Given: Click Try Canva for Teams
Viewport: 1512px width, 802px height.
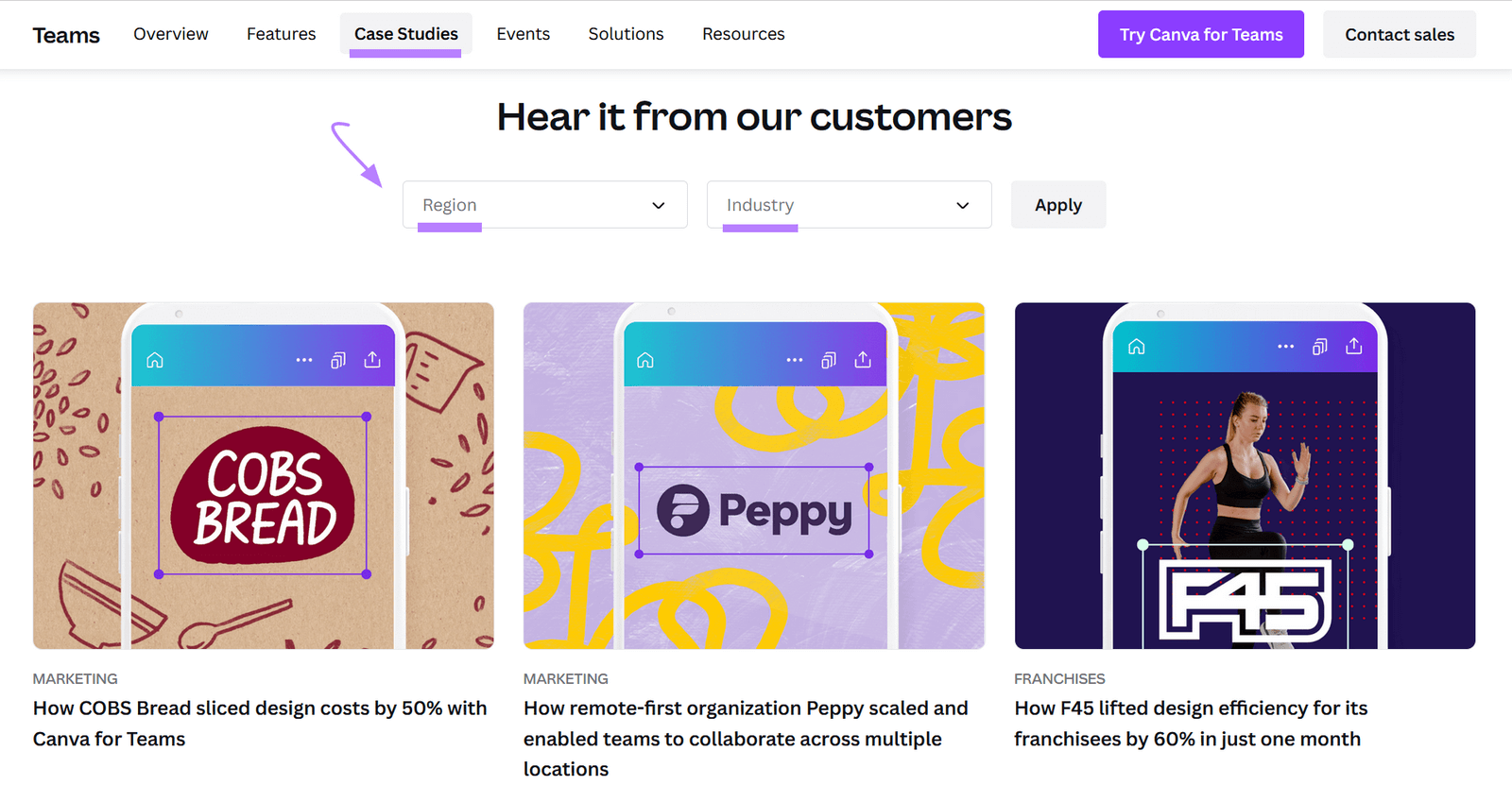Looking at the screenshot, I should [1200, 34].
